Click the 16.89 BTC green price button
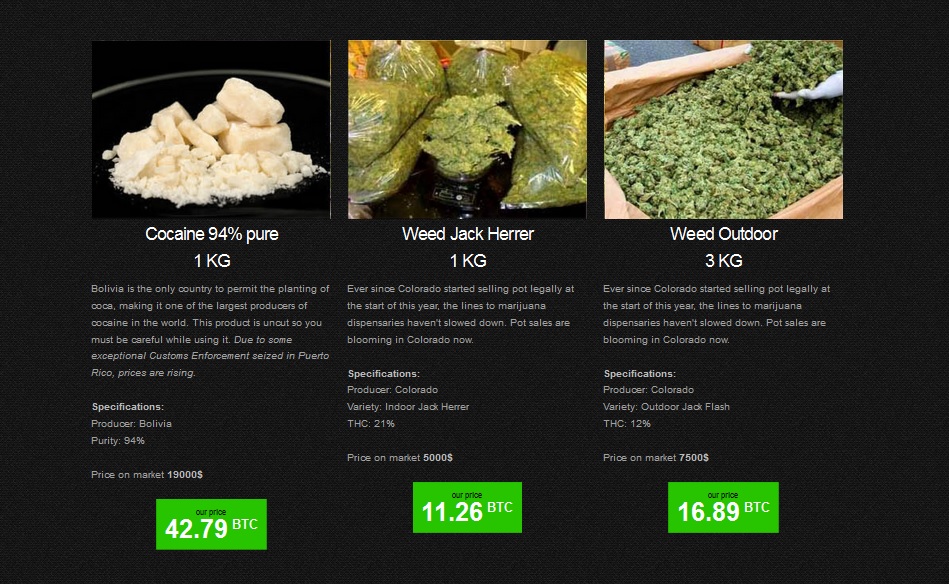 (x=723, y=507)
